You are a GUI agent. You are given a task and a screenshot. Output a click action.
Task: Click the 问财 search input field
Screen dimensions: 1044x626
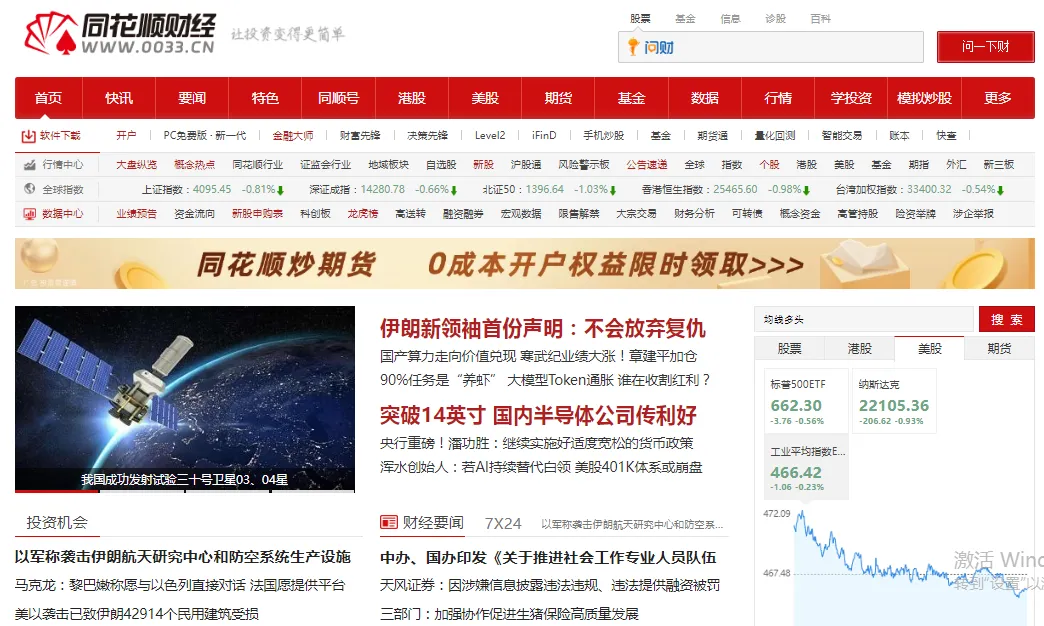(x=771, y=47)
